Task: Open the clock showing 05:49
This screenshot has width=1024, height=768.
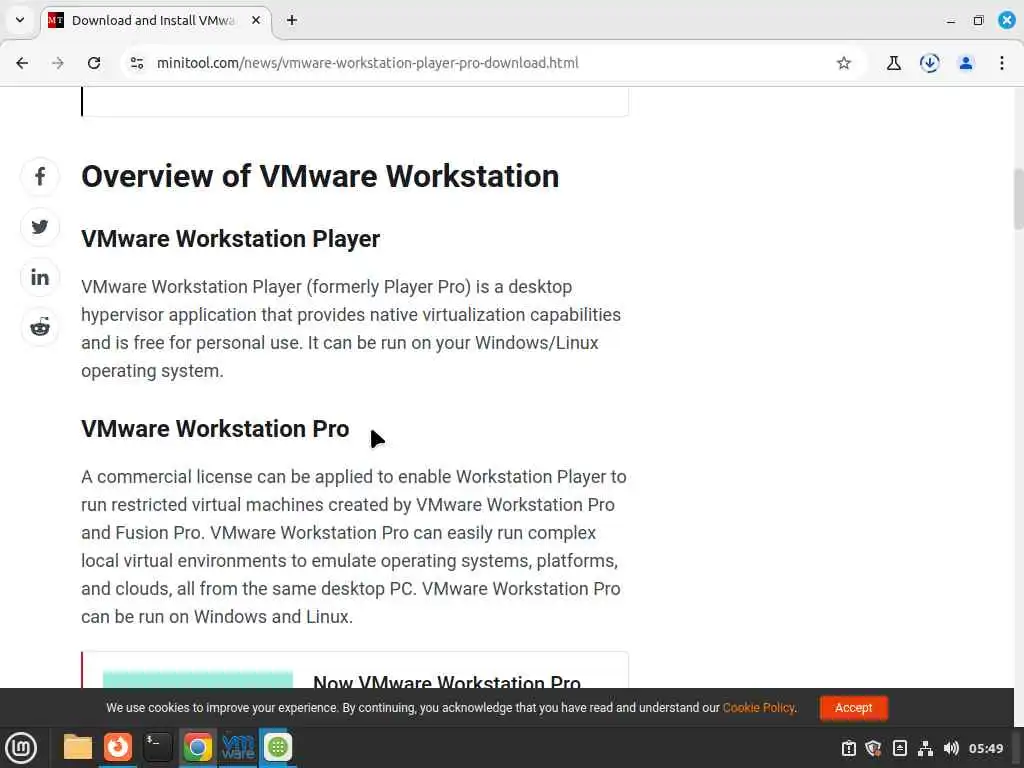Action: [x=985, y=748]
